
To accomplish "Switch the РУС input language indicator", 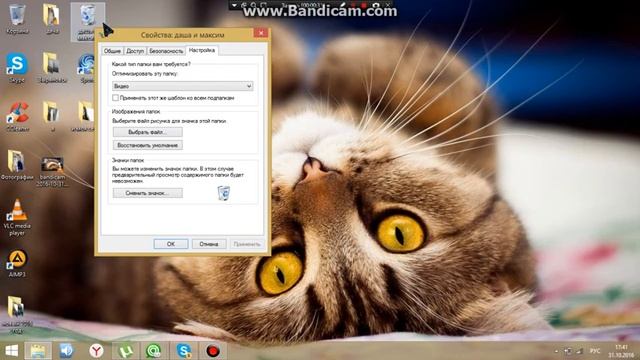I will pyautogui.click(x=595, y=351).
